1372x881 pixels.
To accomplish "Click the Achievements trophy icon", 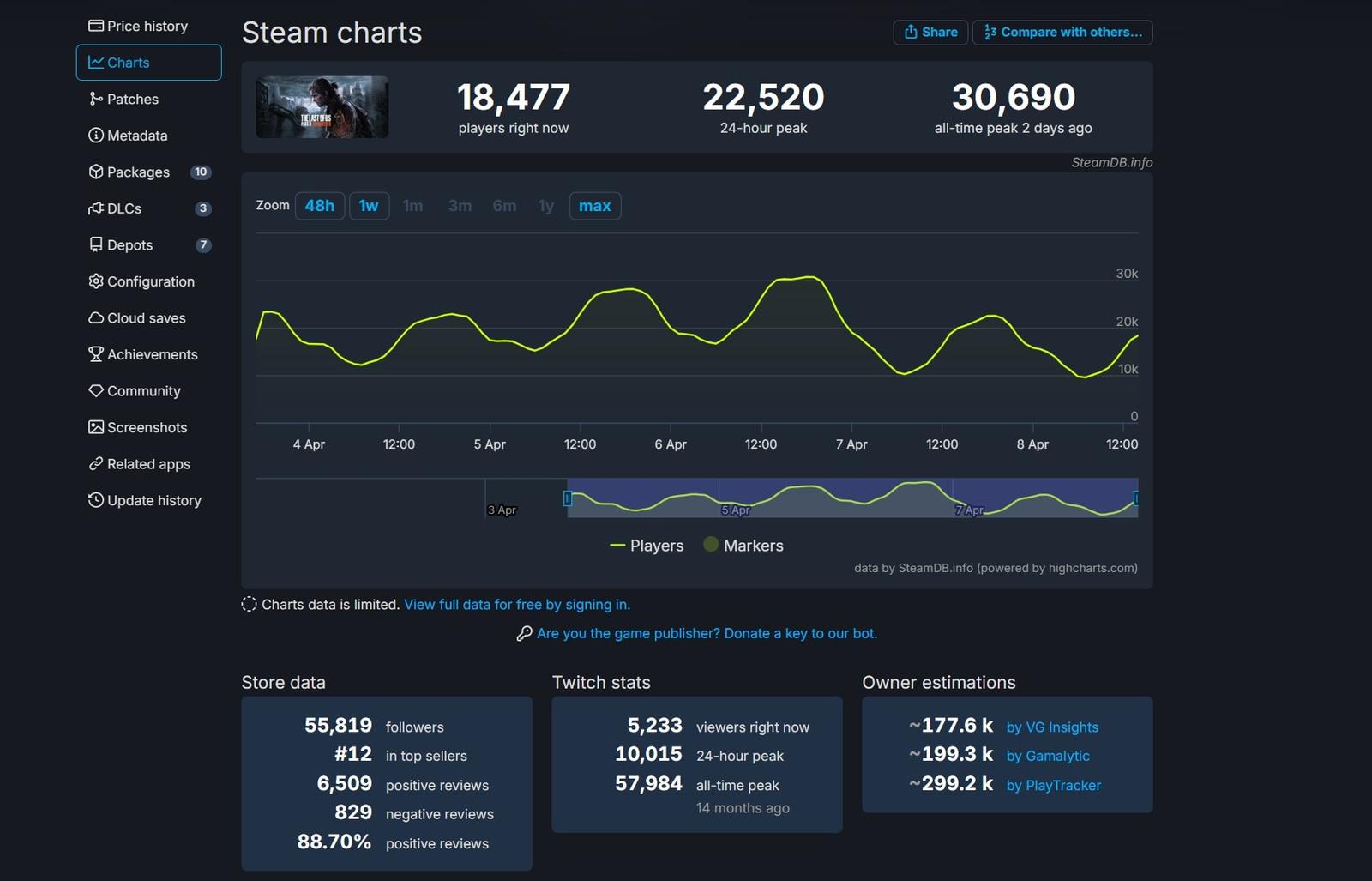I will coord(96,354).
